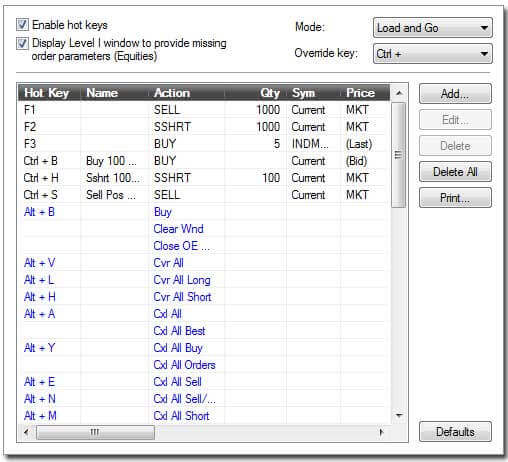Uncheck the Enable hot keys checkbox
Image resolution: width=508 pixels, height=462 pixels.
[x=22, y=25]
